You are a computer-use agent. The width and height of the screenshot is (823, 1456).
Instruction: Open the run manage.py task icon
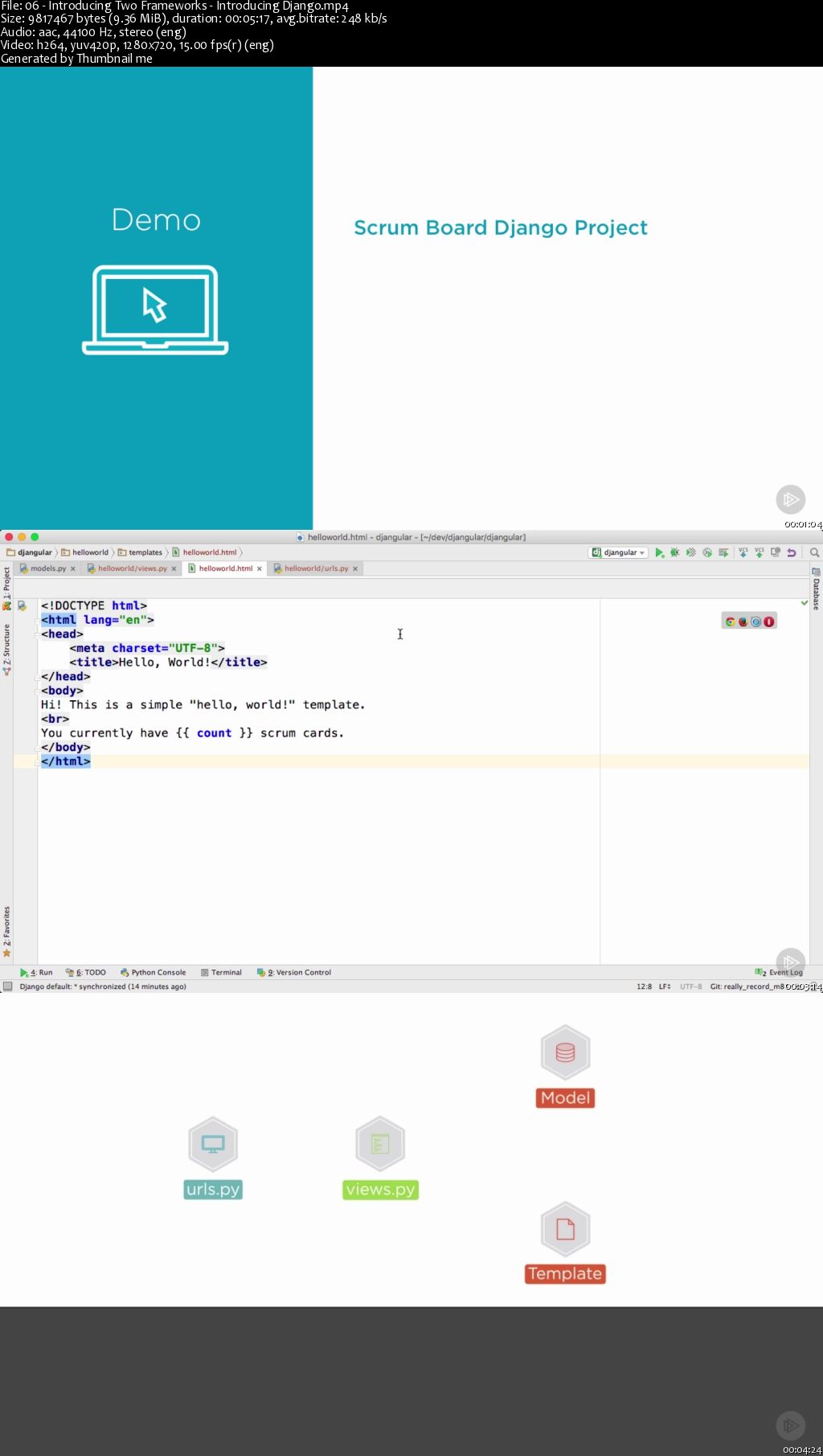coord(723,552)
